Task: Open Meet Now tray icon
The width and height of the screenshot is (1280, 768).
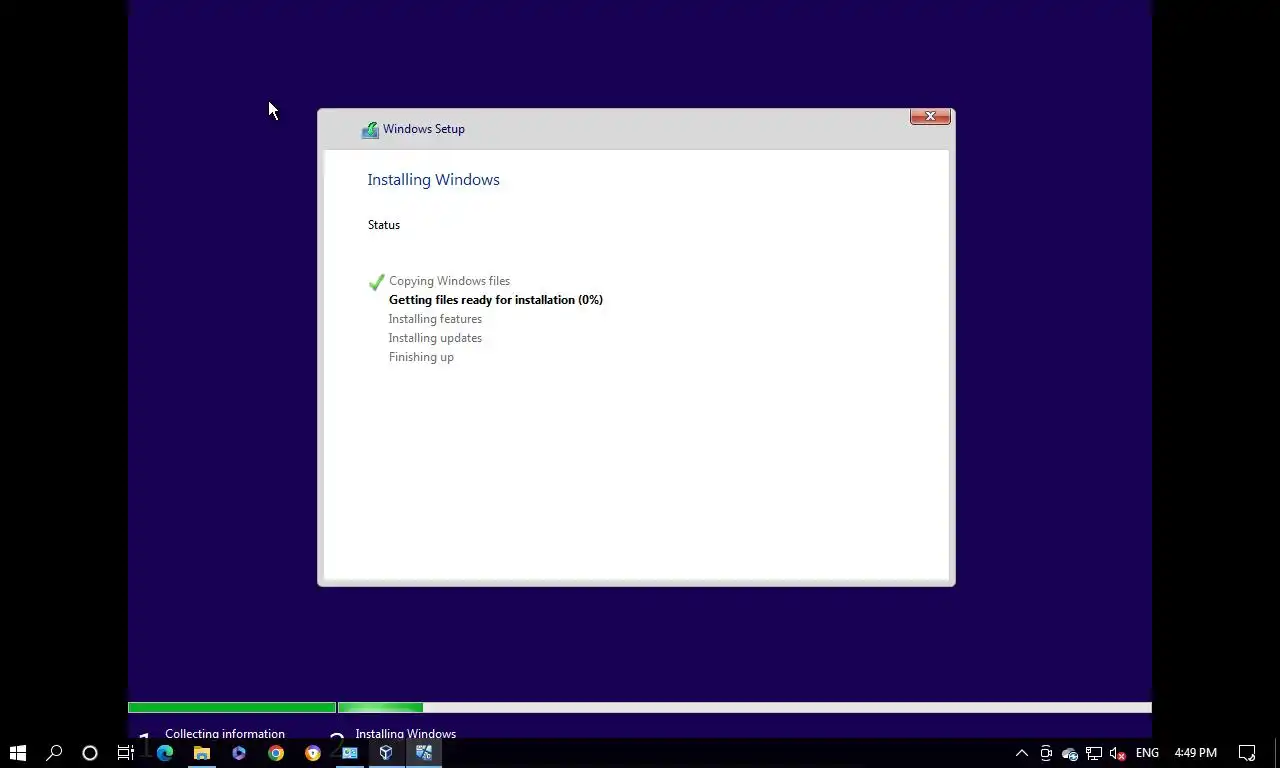Action: tap(1046, 753)
